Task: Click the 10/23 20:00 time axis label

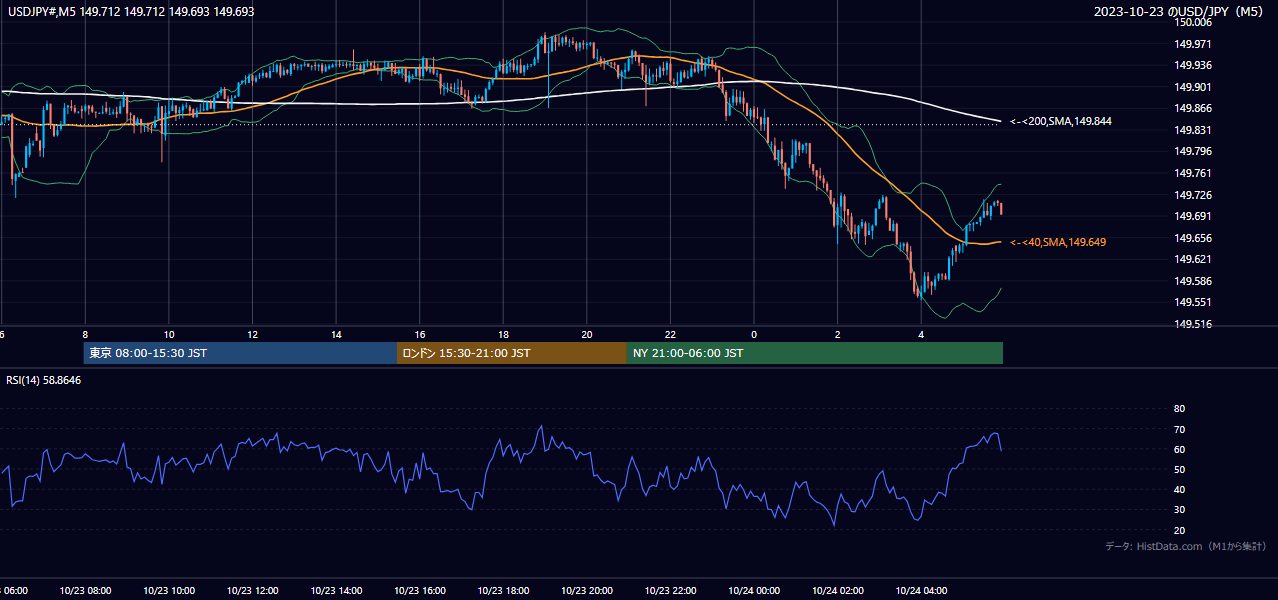Action: [587, 590]
